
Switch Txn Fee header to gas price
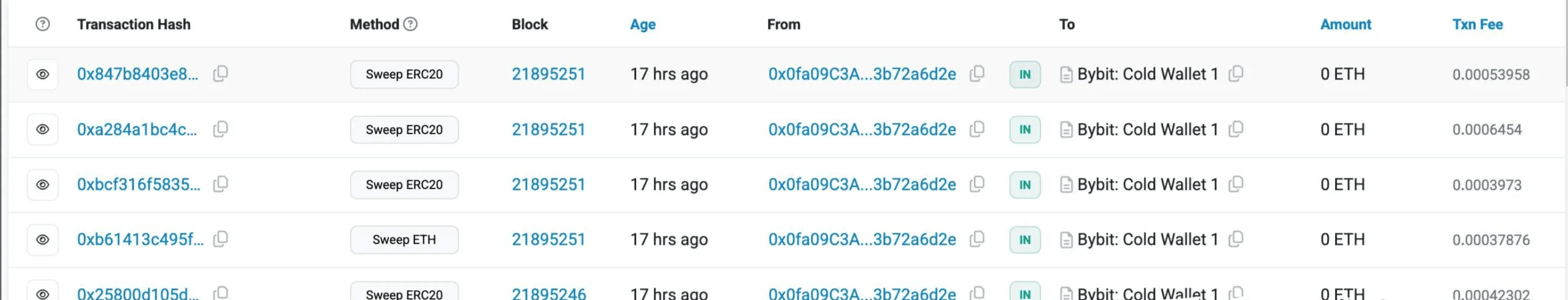1477,25
